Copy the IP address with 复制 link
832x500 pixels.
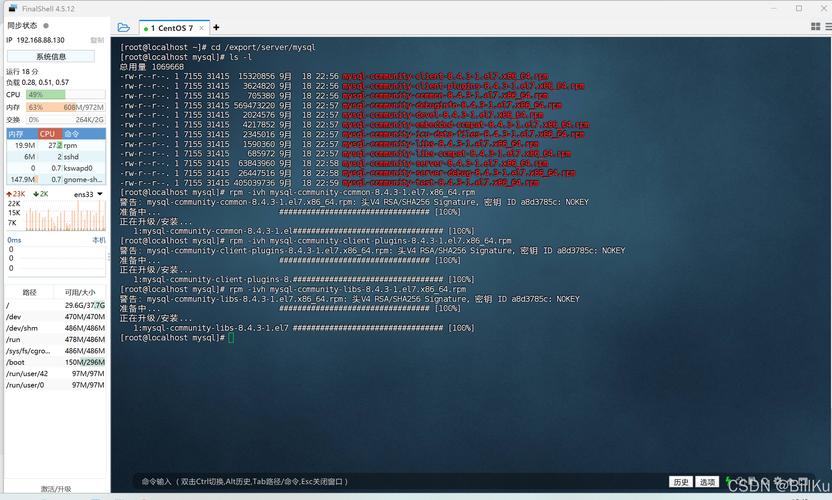(x=97, y=40)
